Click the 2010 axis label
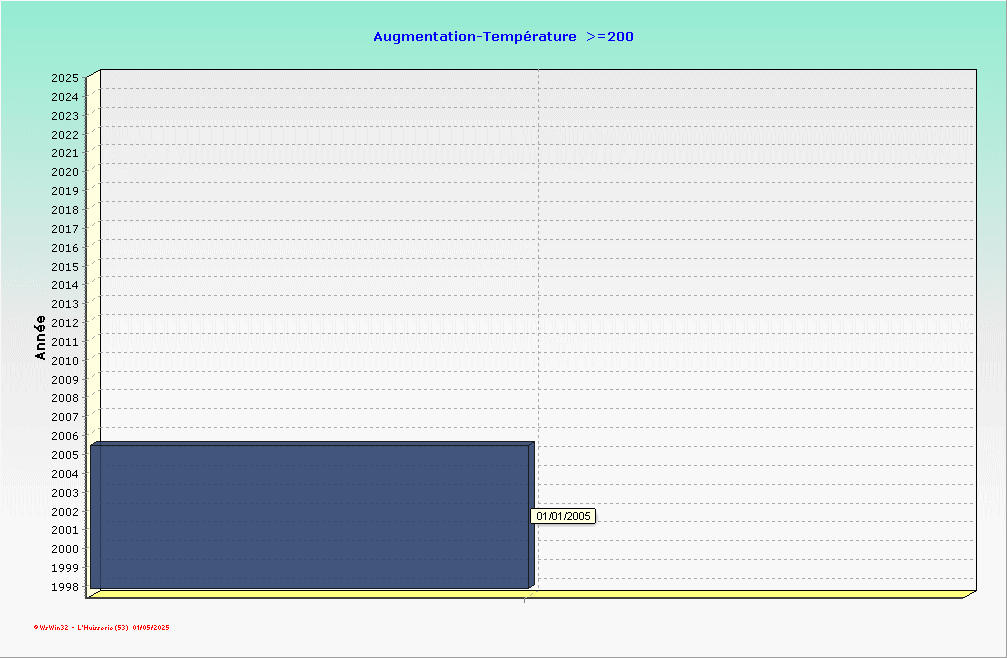 65,361
